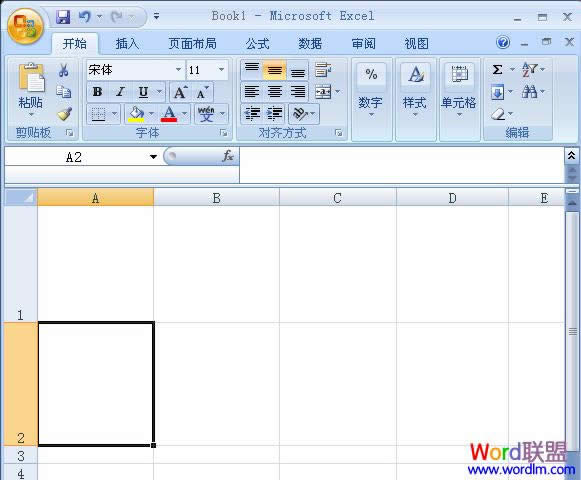581x480 pixels.
Task: Change text orientation icon
Action: click(x=300, y=113)
